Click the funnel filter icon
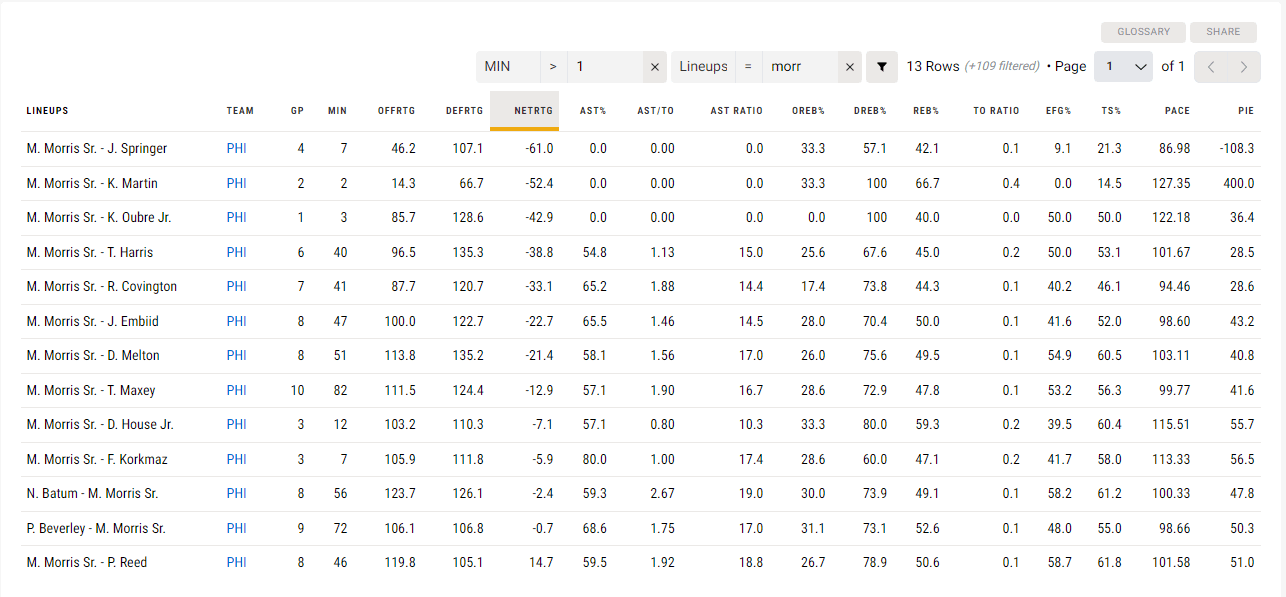This screenshot has height=597, width=1286. pyautogui.click(x=881, y=67)
